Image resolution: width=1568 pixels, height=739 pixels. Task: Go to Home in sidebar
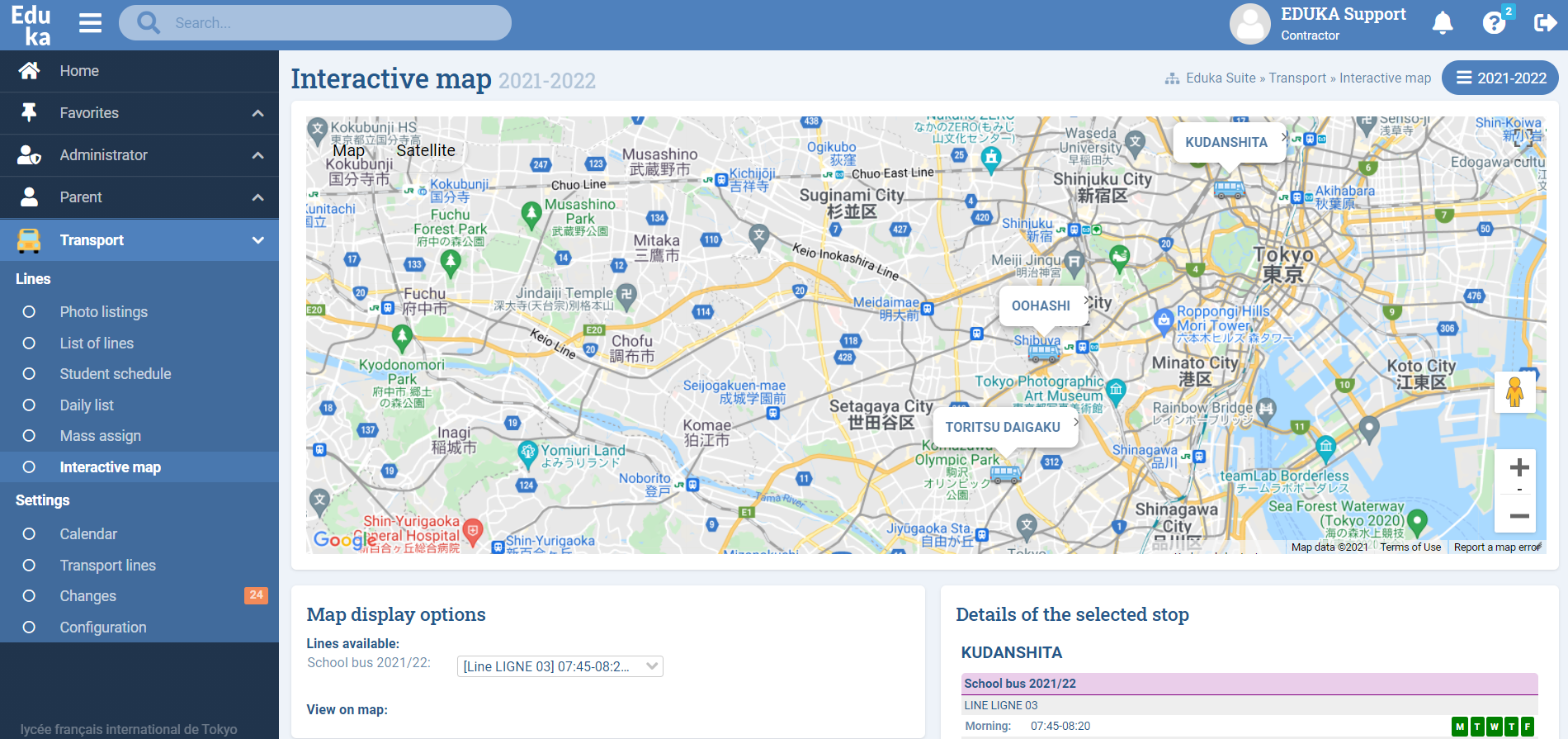coord(79,71)
